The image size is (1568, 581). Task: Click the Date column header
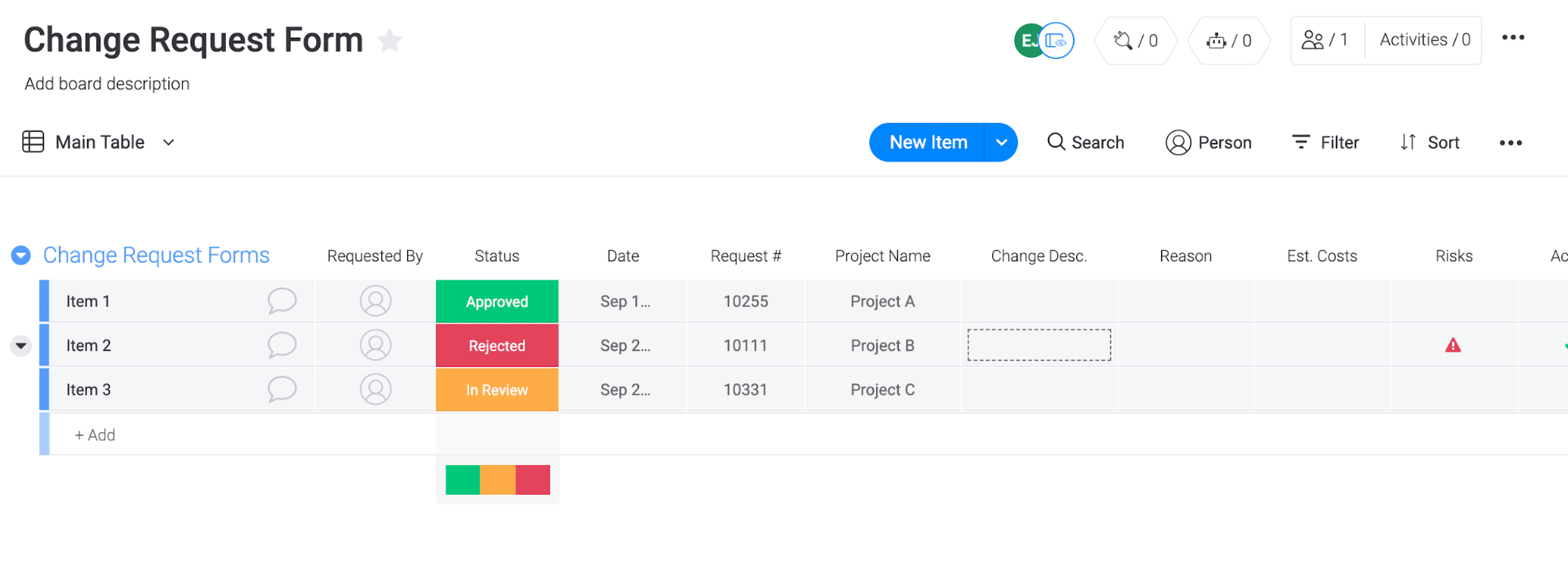point(623,256)
